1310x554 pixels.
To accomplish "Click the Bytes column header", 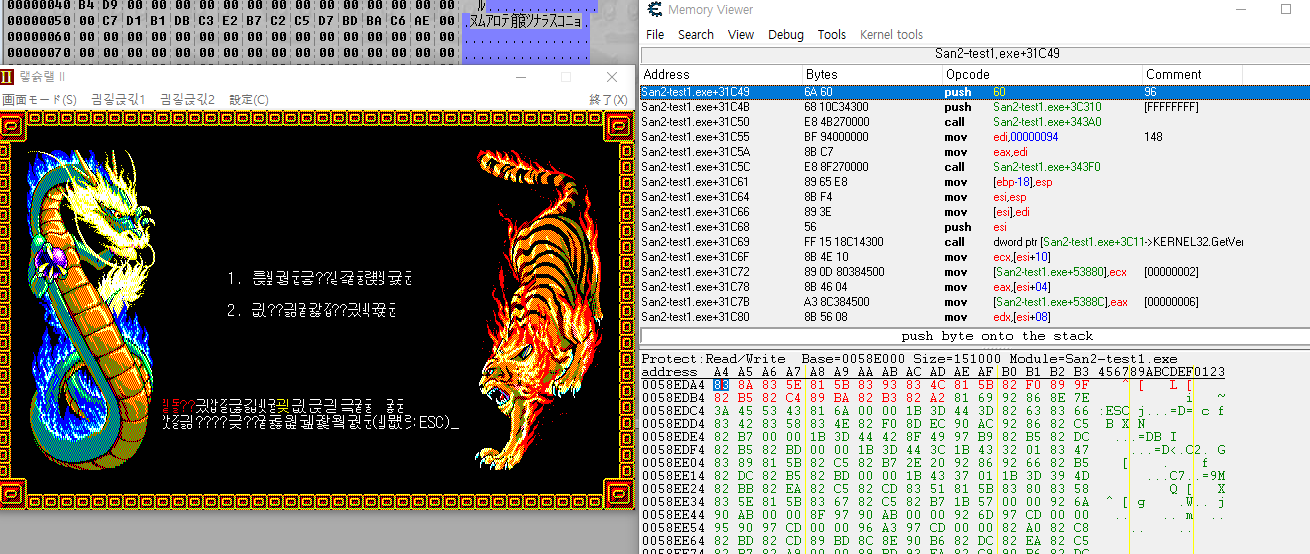I will [872, 74].
